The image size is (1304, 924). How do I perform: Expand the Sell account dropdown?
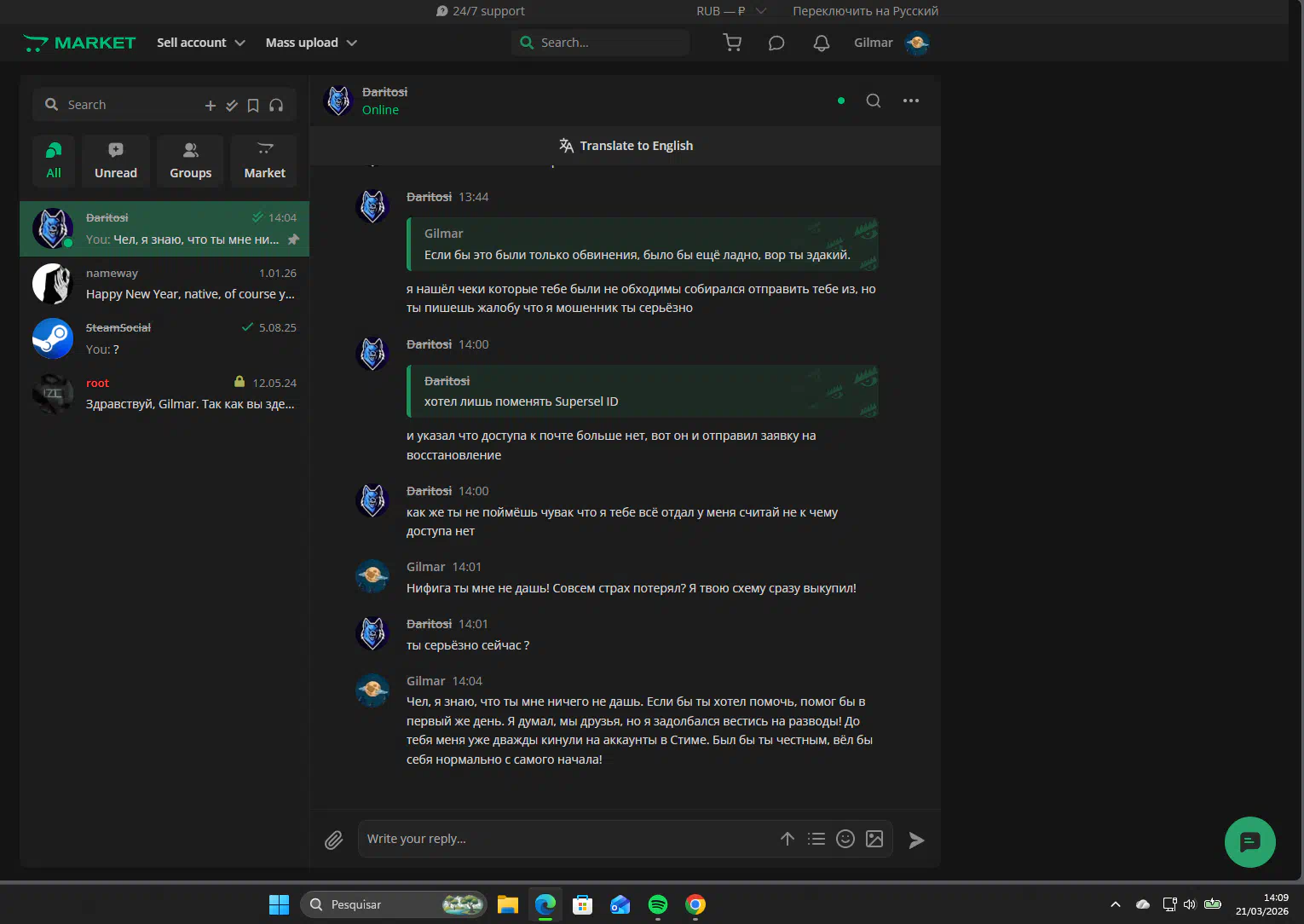[x=201, y=43]
